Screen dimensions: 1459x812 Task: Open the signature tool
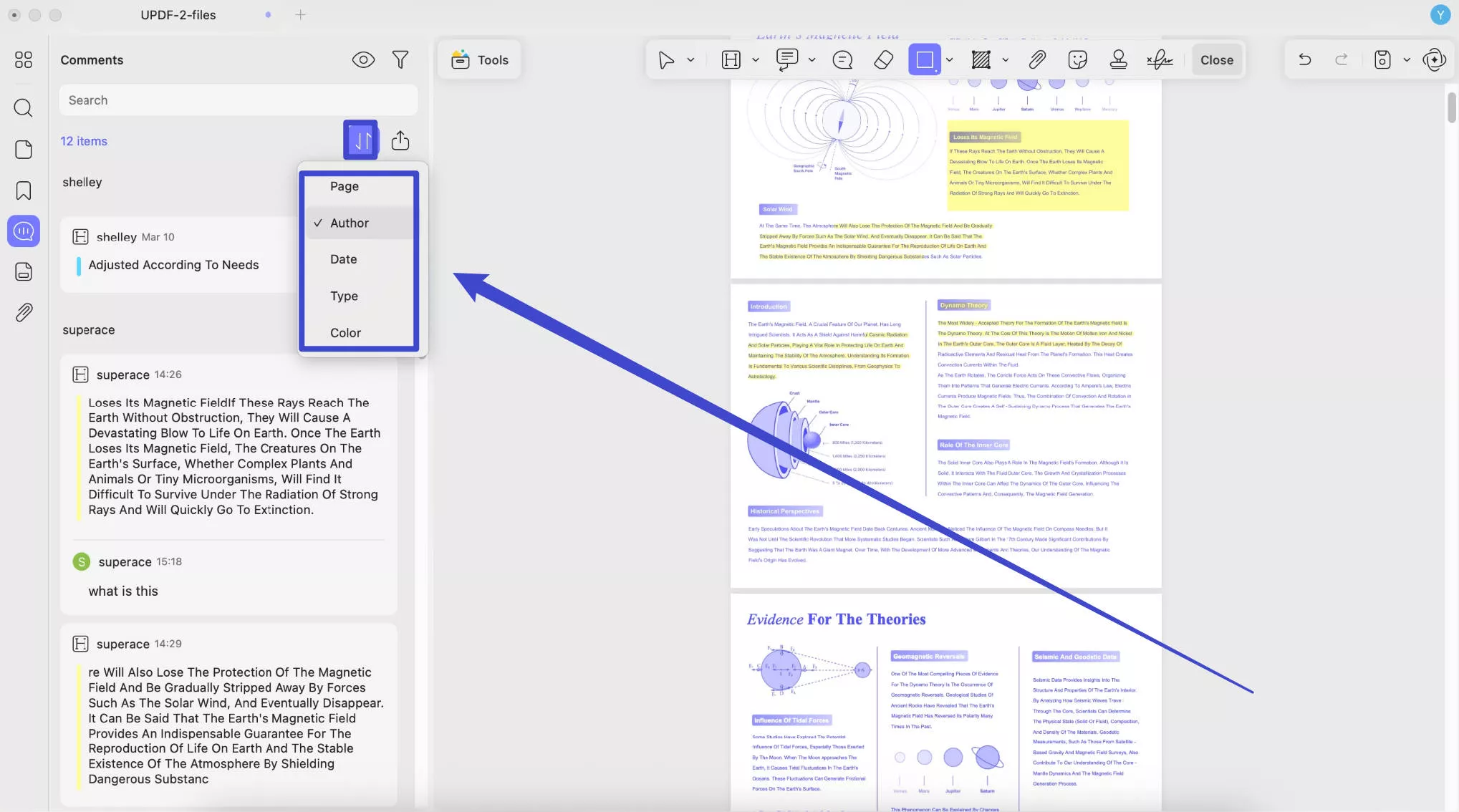[x=1159, y=60]
